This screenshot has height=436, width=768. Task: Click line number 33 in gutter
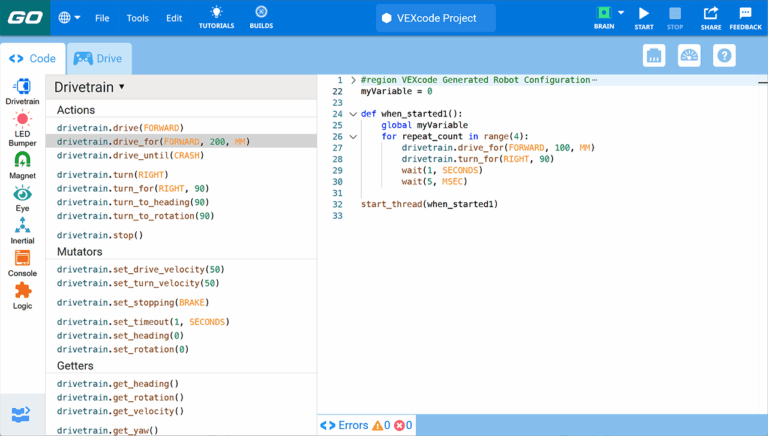point(337,216)
